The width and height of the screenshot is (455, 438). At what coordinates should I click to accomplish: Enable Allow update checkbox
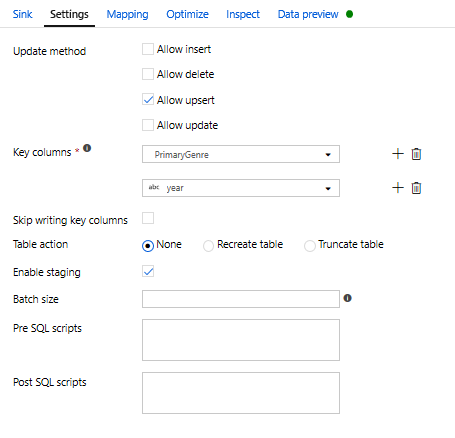coord(148,125)
